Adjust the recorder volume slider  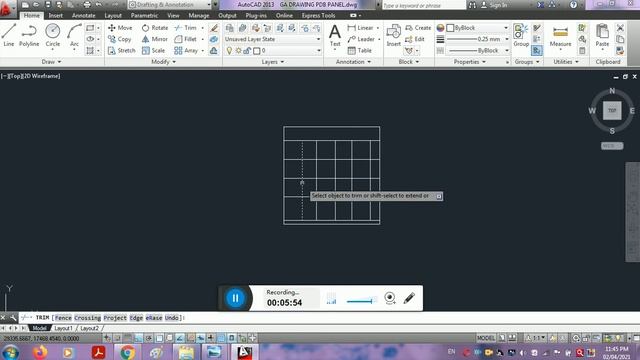pyautogui.click(x=361, y=301)
